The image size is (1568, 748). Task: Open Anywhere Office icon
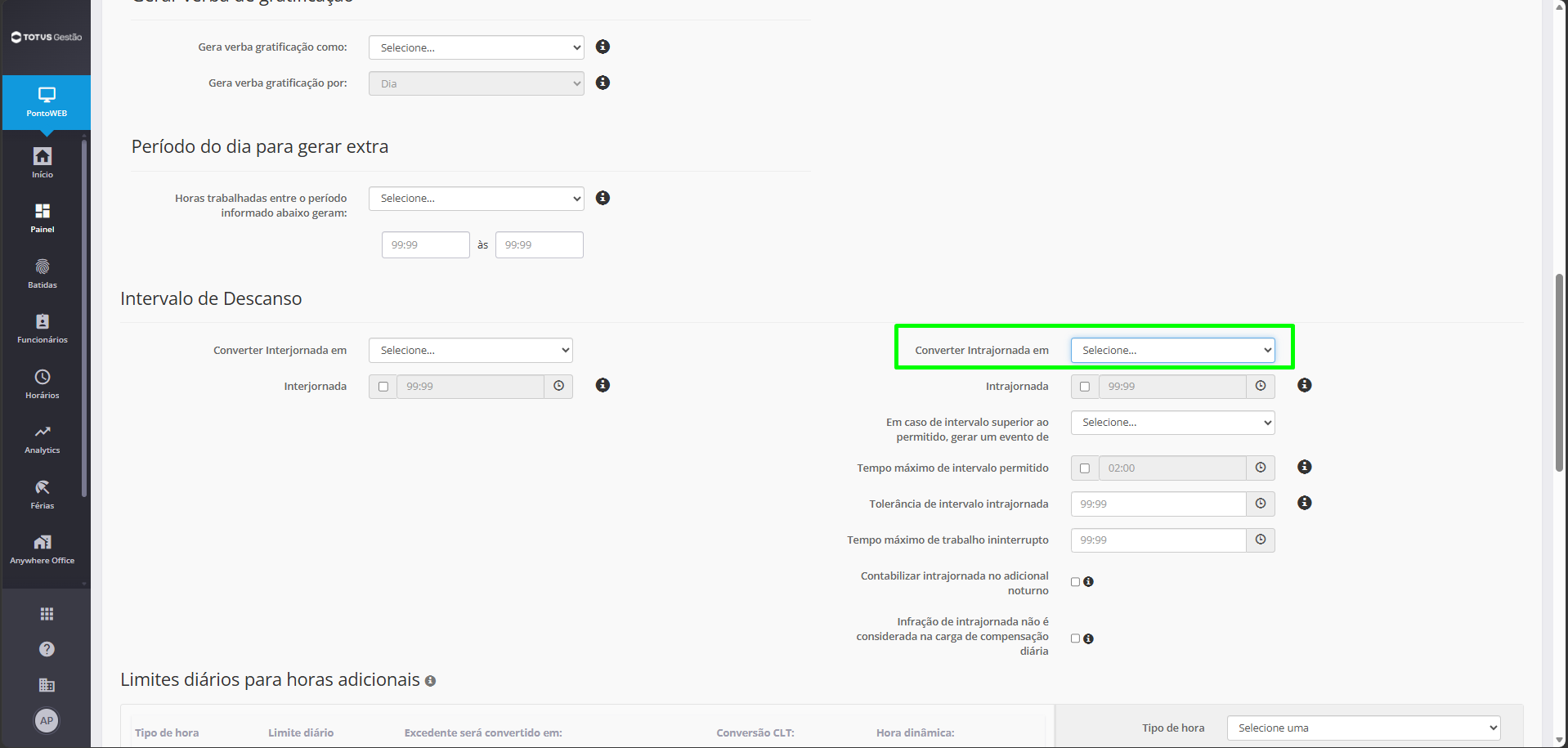coord(43,542)
